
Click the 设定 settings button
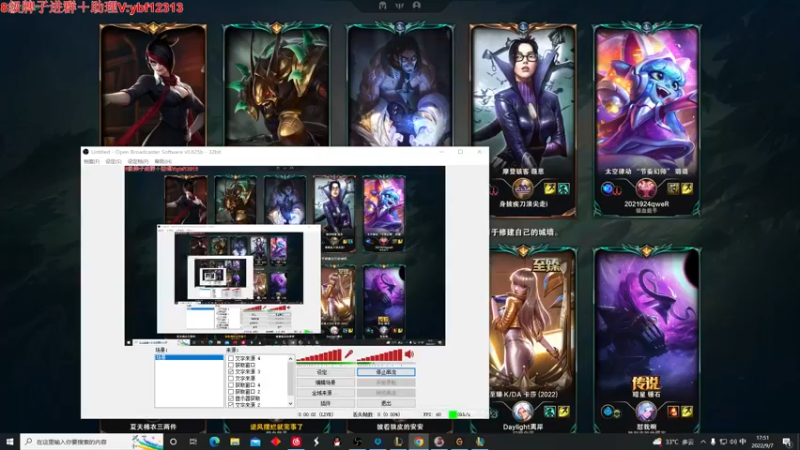point(326,372)
